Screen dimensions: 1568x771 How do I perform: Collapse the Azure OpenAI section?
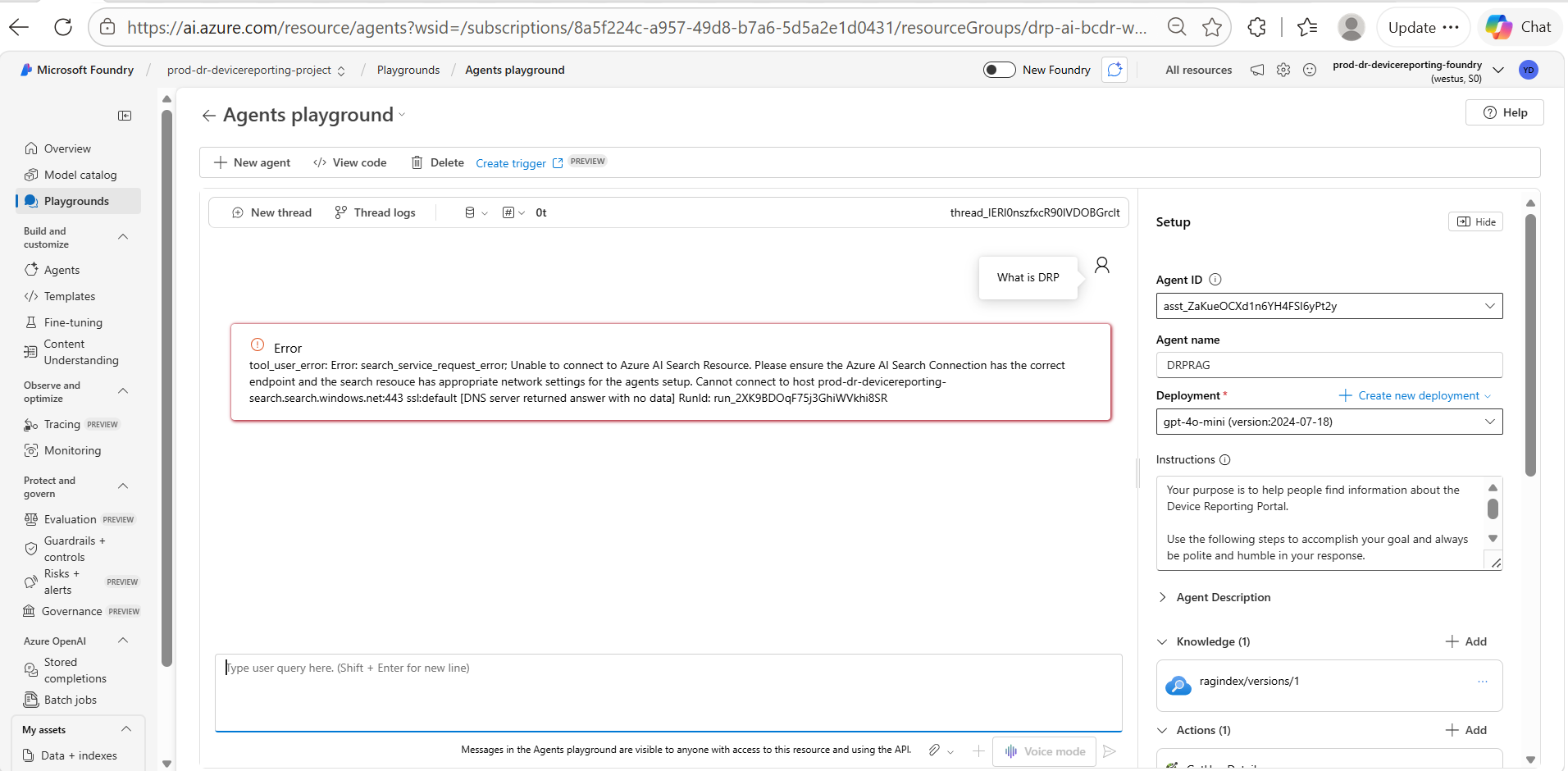coord(123,641)
